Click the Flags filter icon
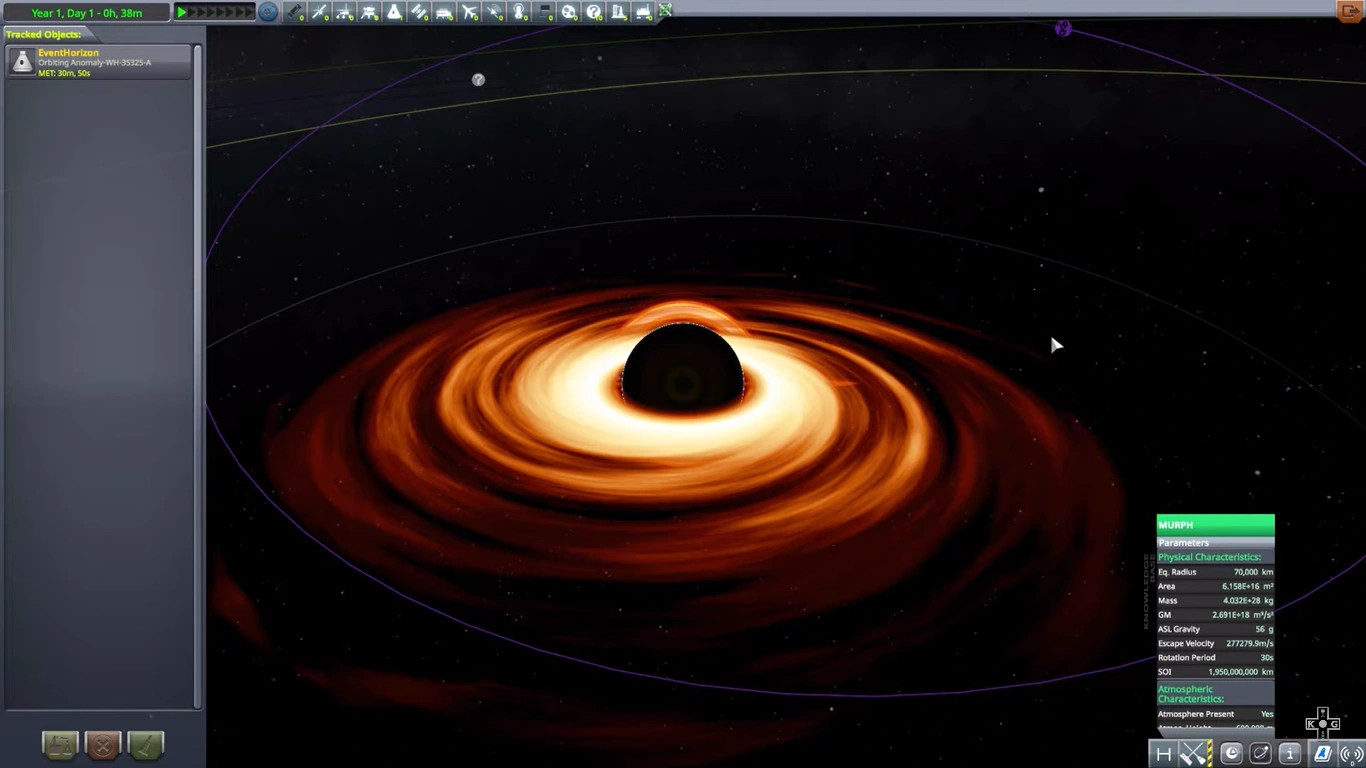Viewport: 1366px width, 768px height. click(545, 12)
